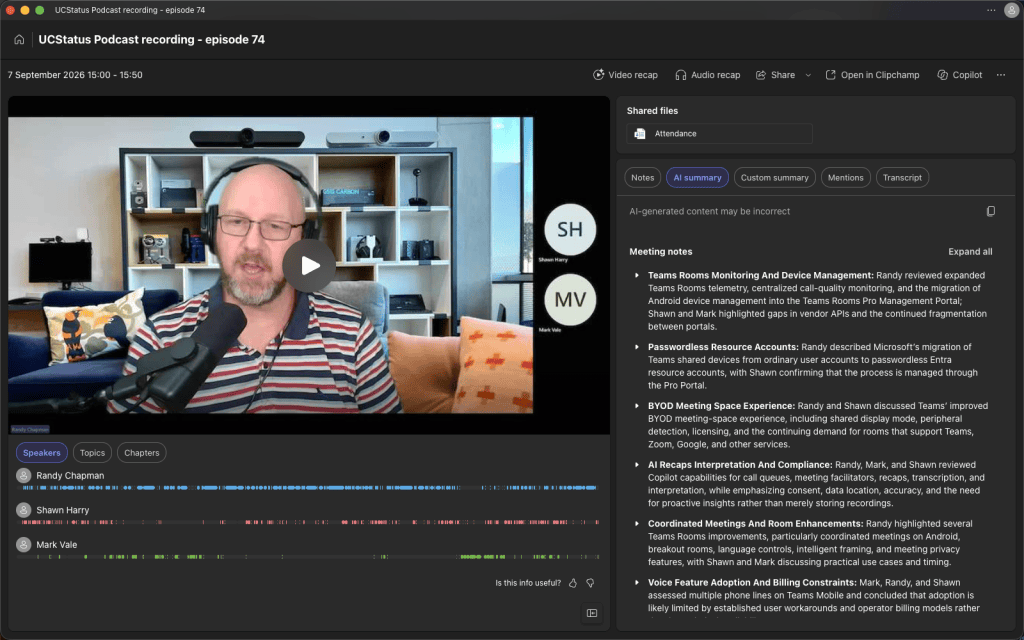The height and width of the screenshot is (640, 1024).
Task: Select the Speakers view tab
Action: coord(41,453)
